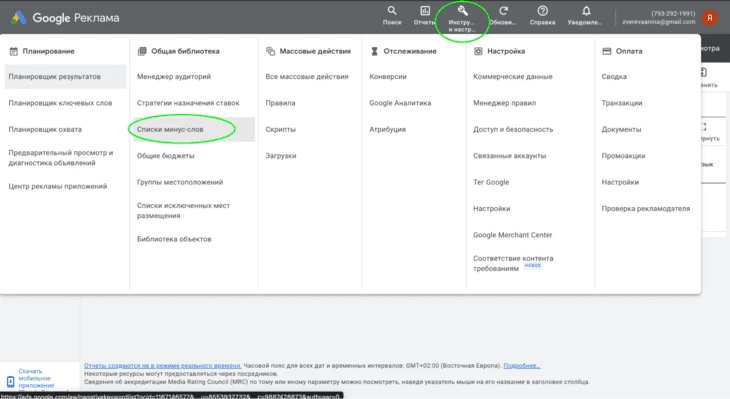Open Загрузки
The image size is (730, 399).
click(281, 156)
